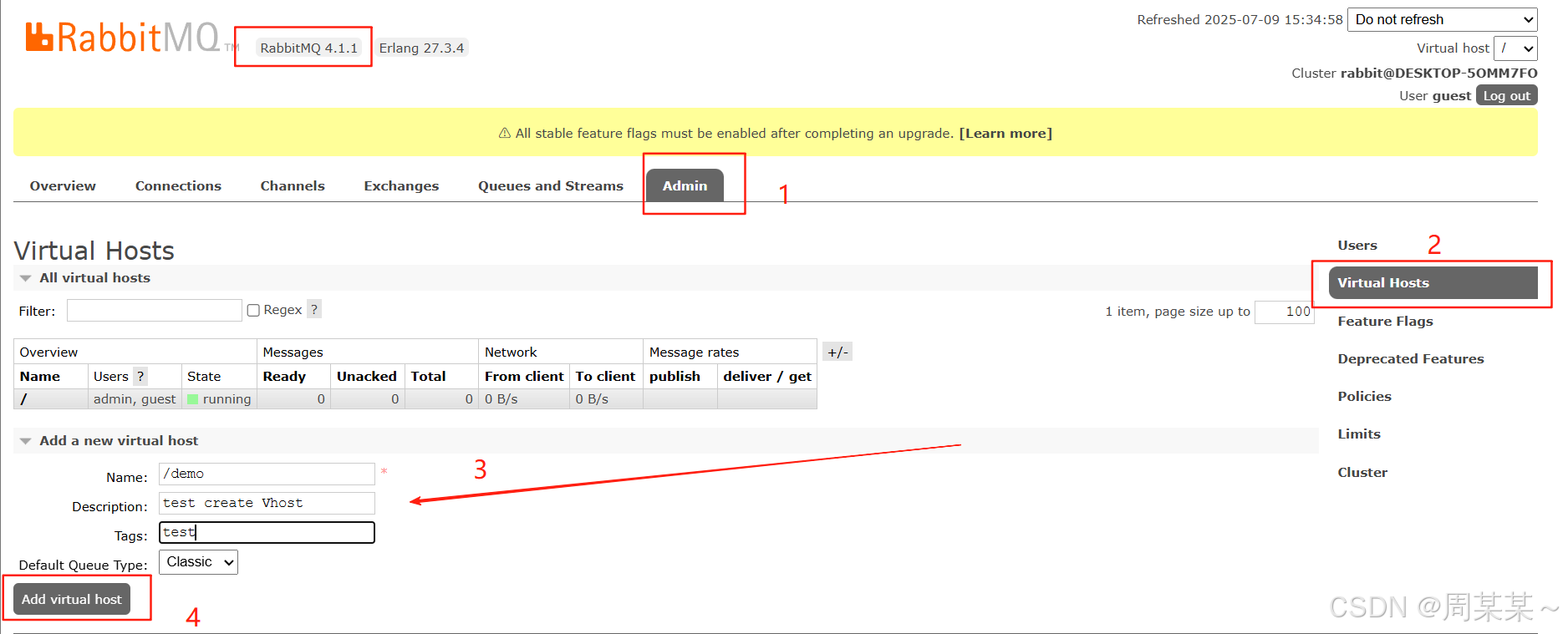Click the Erlang 27.3.4 version label
This screenshot has height=634, width=1568.
pos(421,48)
